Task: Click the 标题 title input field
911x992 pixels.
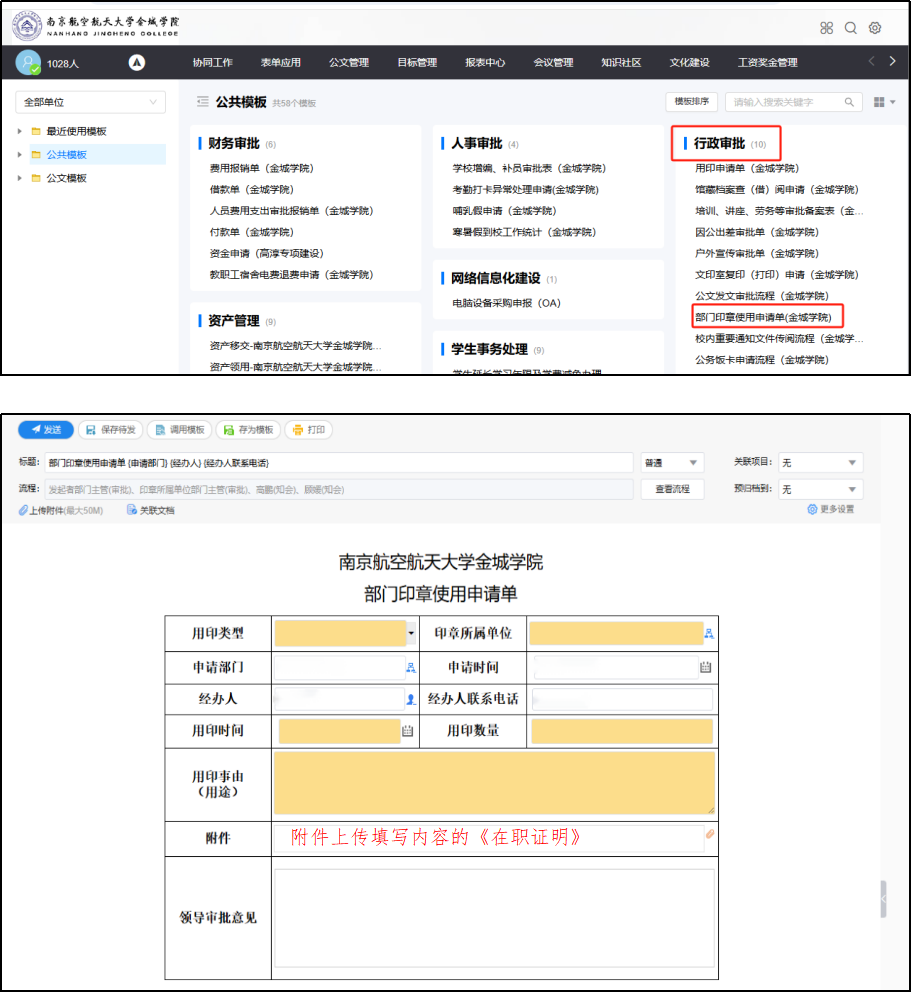Action: coord(339,462)
